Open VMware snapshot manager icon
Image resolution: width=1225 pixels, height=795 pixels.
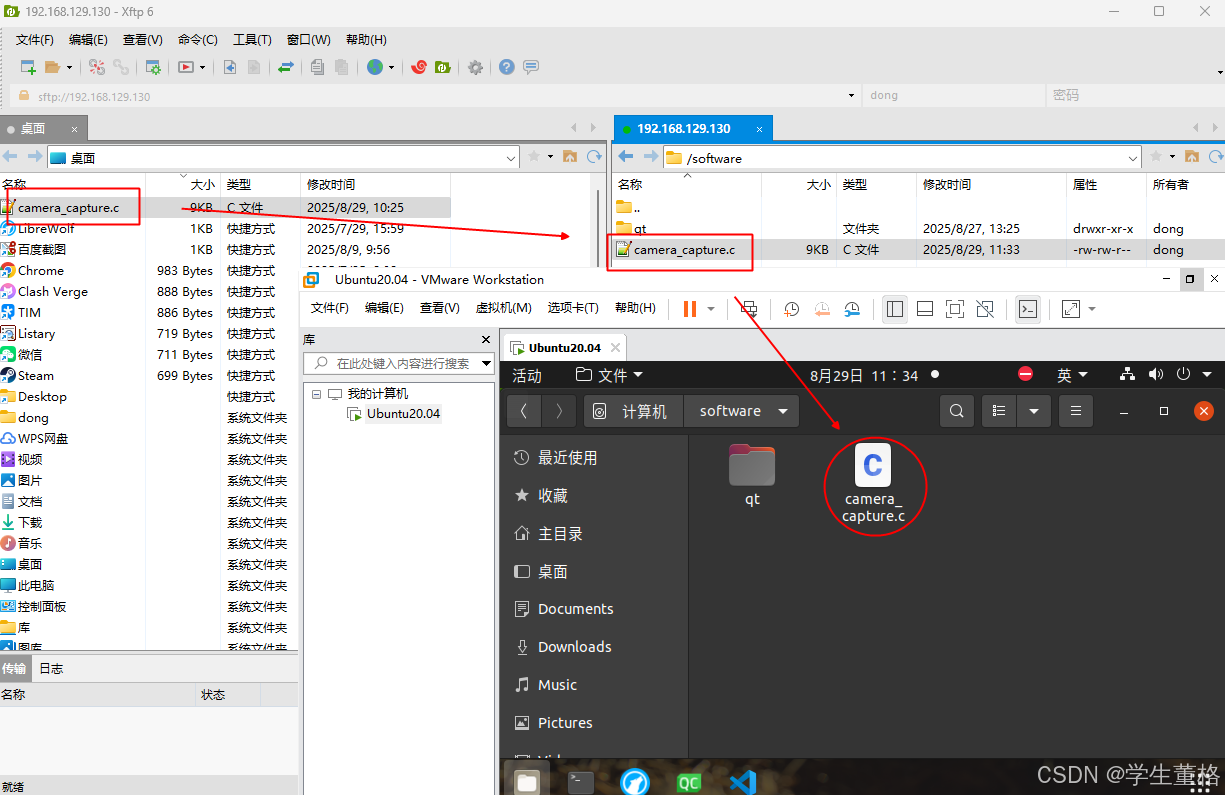click(x=852, y=309)
